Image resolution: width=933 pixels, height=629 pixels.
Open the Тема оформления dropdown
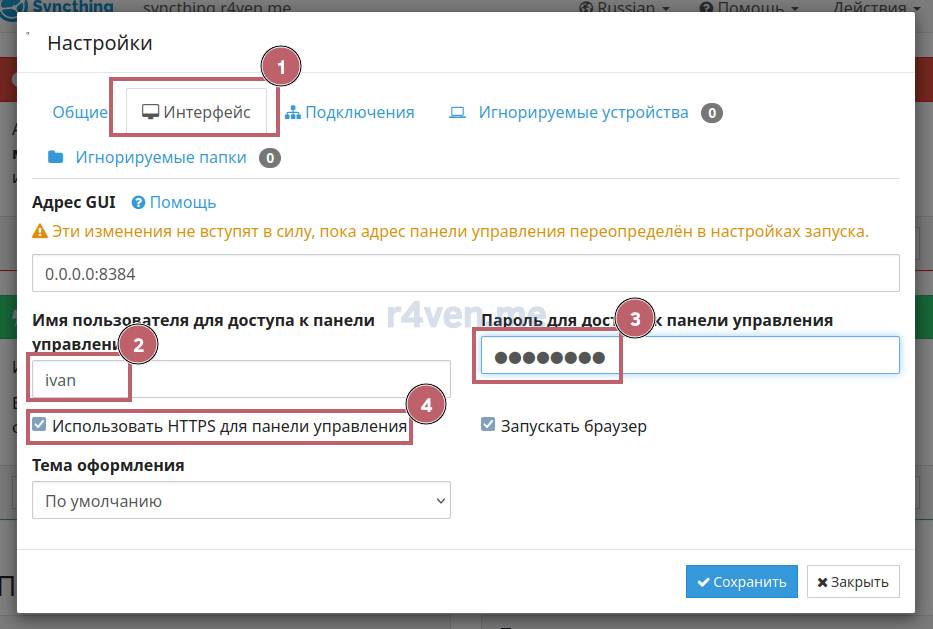[x=241, y=501]
